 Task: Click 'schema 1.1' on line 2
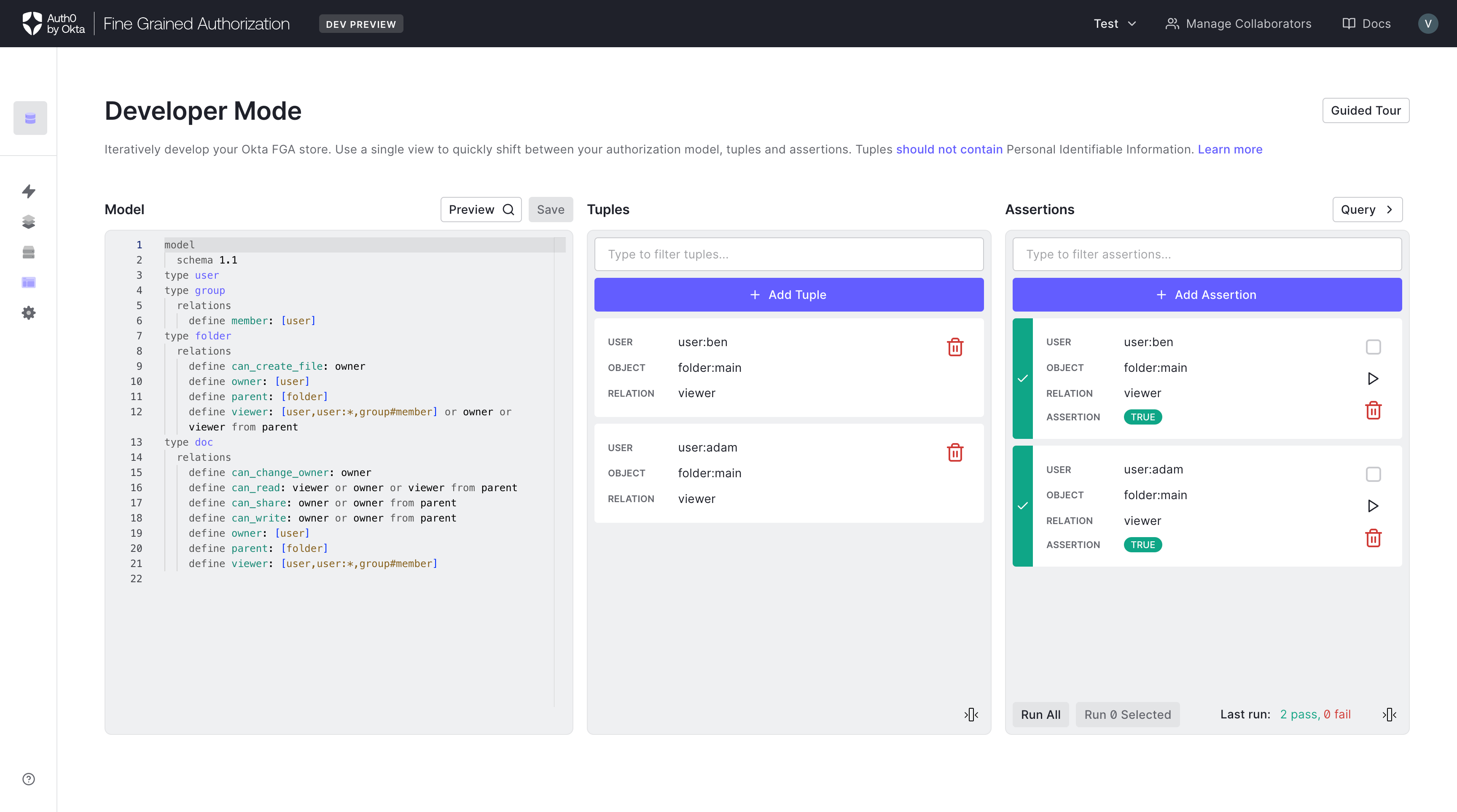click(x=207, y=260)
